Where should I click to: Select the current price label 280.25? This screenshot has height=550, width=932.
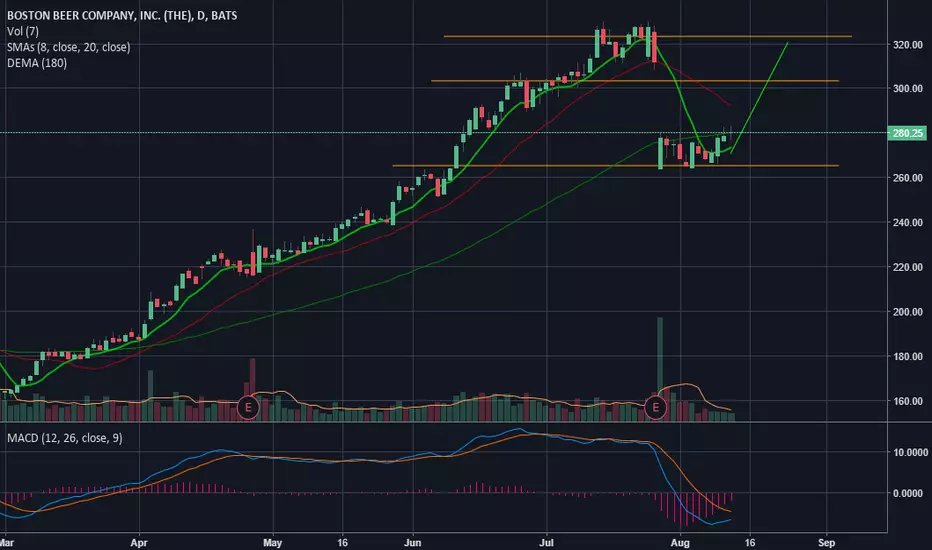907,133
